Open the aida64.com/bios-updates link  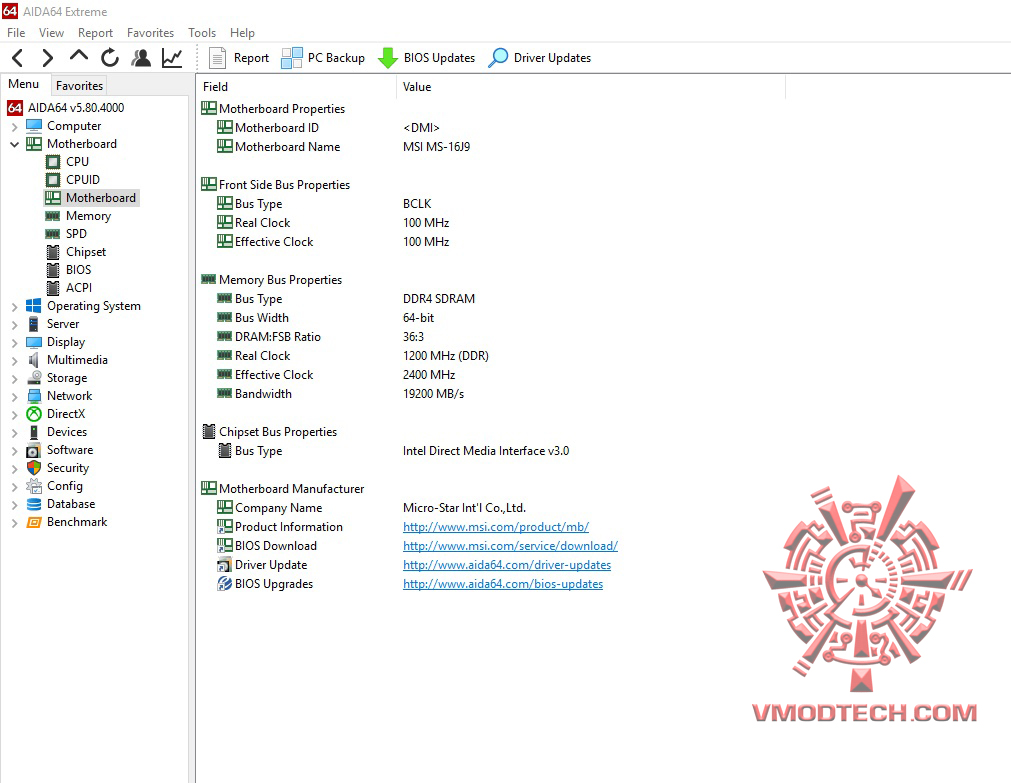[503, 584]
